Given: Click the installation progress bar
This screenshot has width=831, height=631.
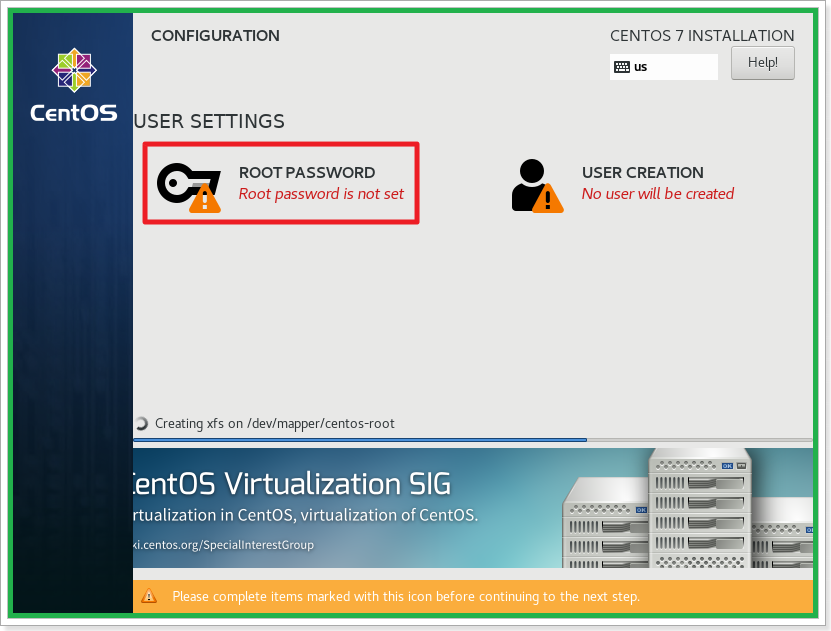Looking at the screenshot, I should (x=473, y=440).
